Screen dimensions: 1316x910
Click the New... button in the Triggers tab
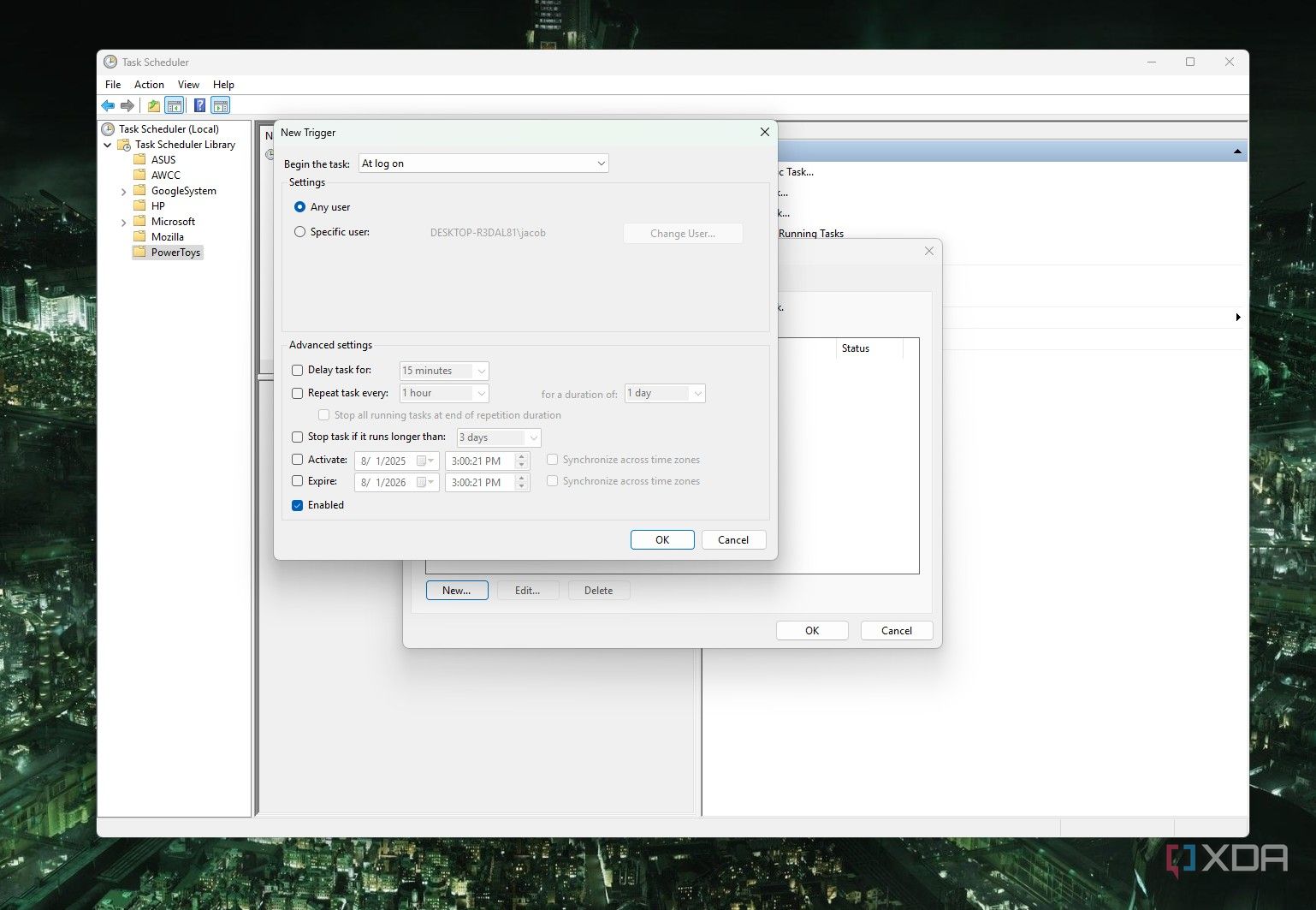(457, 591)
